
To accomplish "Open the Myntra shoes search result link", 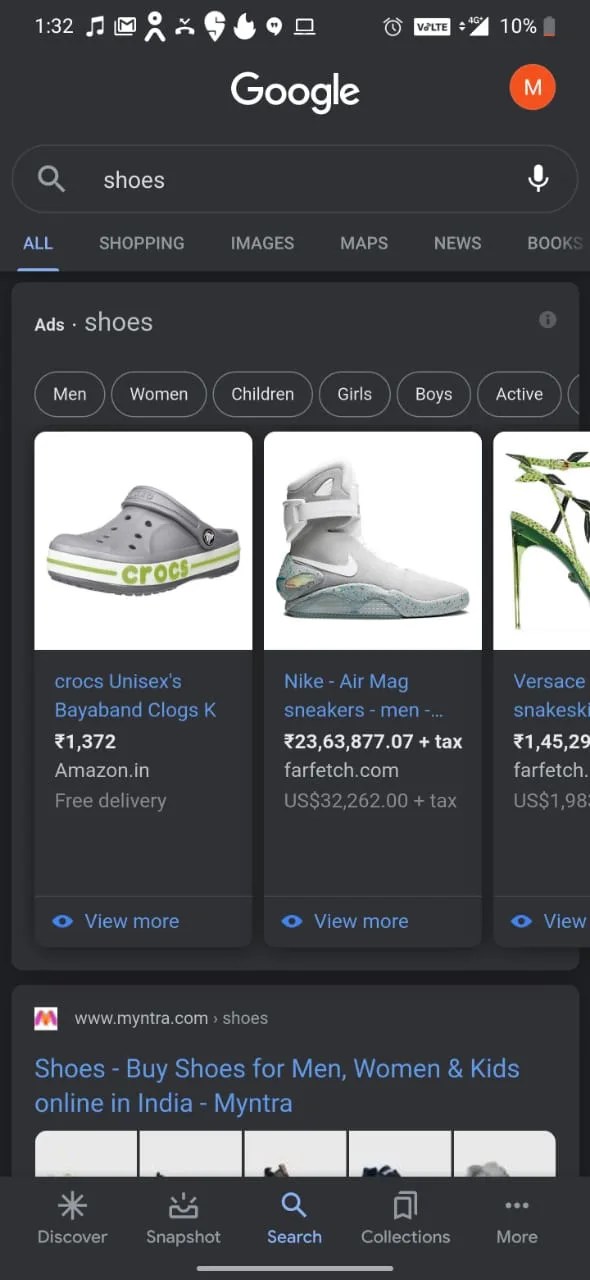I will (277, 1085).
